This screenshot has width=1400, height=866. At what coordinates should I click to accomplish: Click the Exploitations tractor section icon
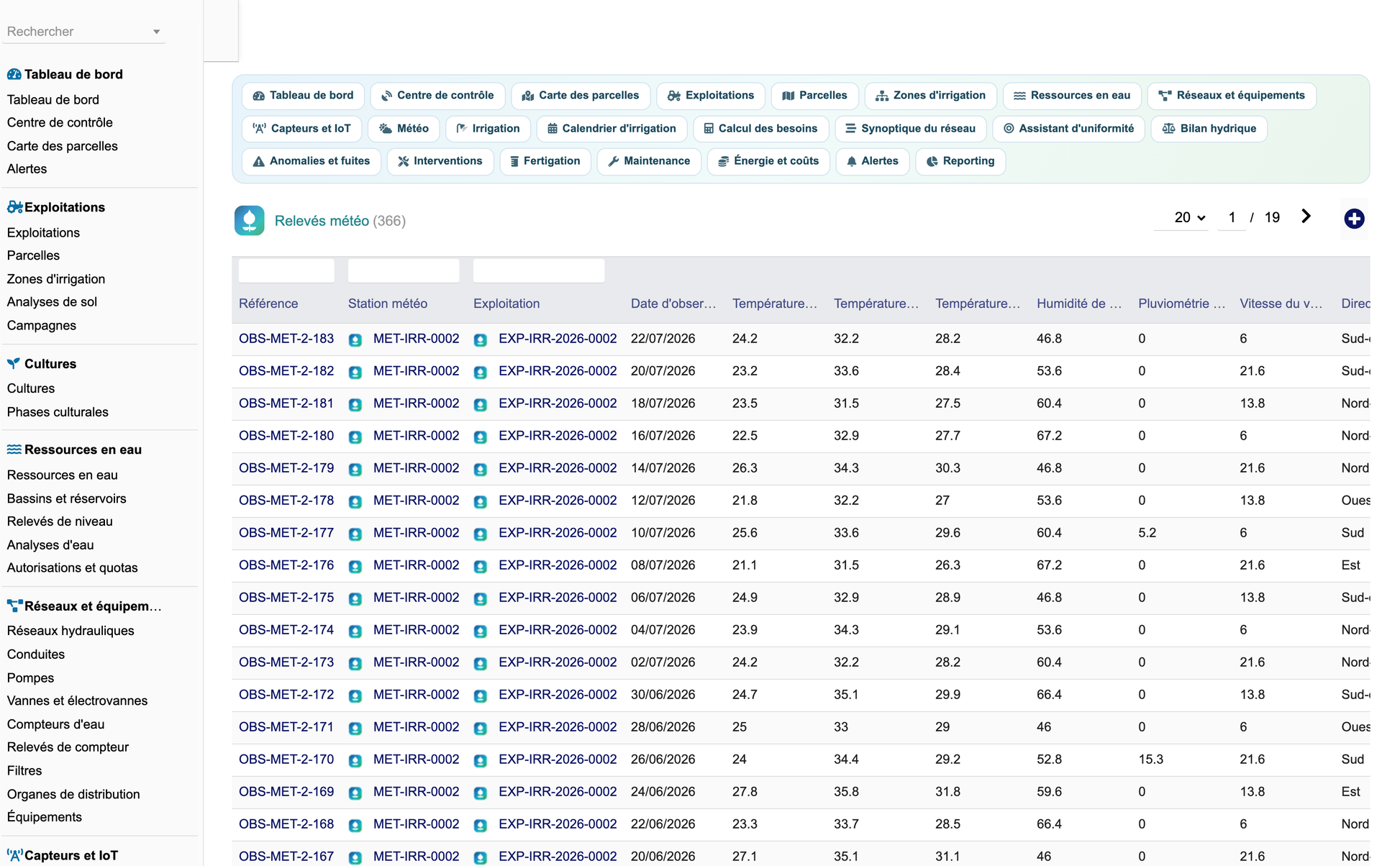(14, 207)
